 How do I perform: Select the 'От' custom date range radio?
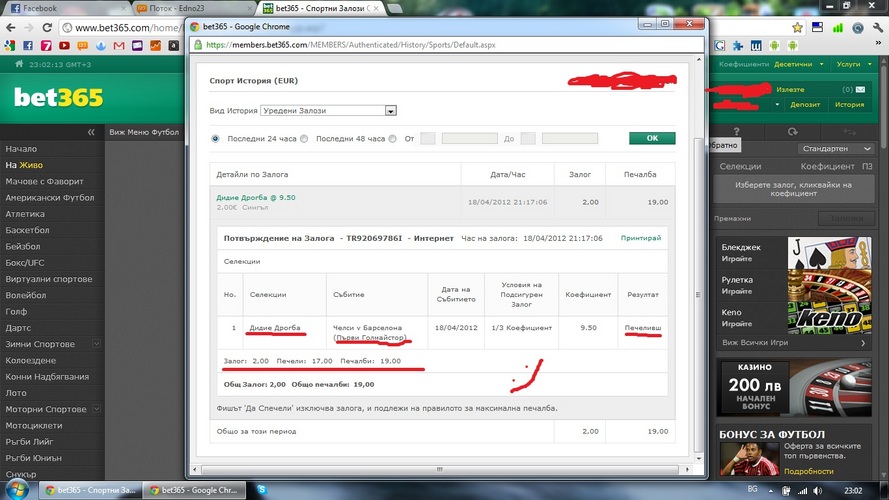coord(392,138)
